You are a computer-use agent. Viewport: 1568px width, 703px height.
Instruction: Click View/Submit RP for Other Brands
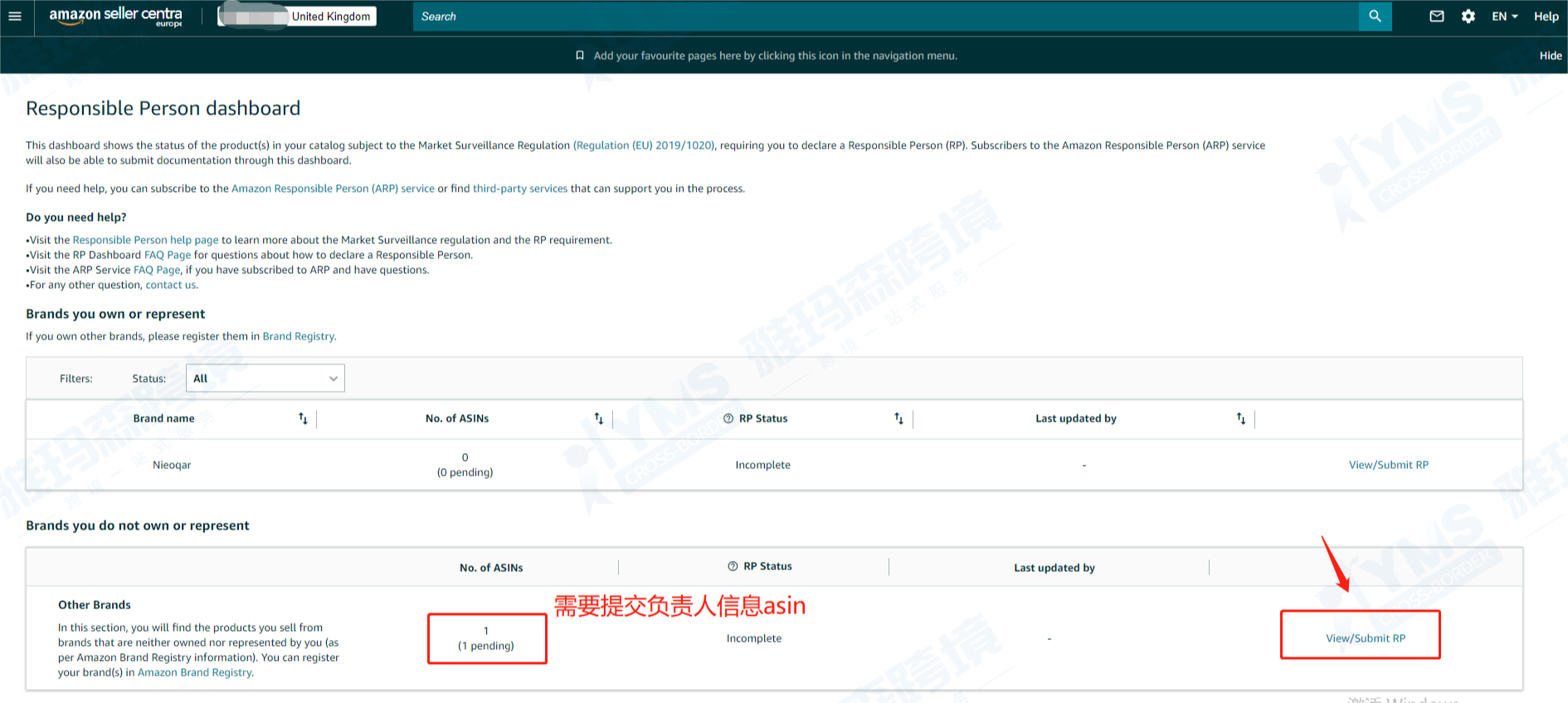(1365, 638)
